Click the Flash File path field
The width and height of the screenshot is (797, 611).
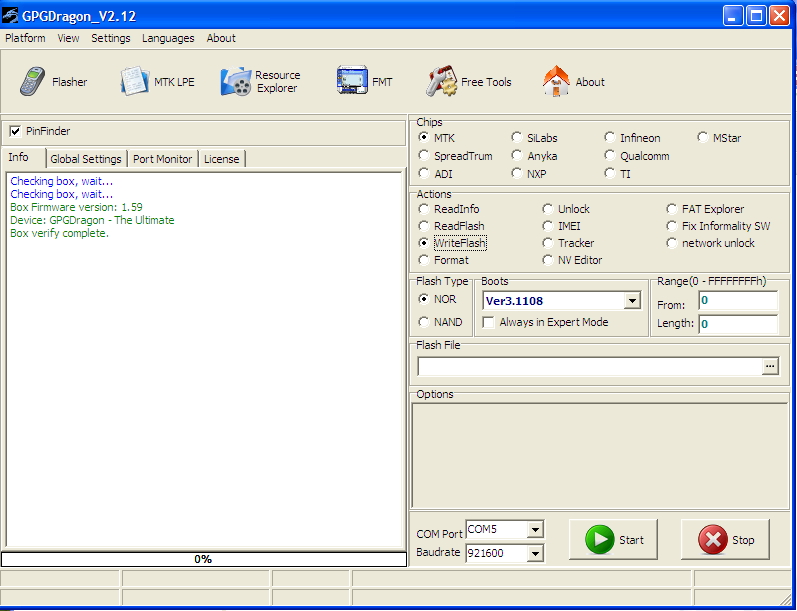[x=590, y=366]
